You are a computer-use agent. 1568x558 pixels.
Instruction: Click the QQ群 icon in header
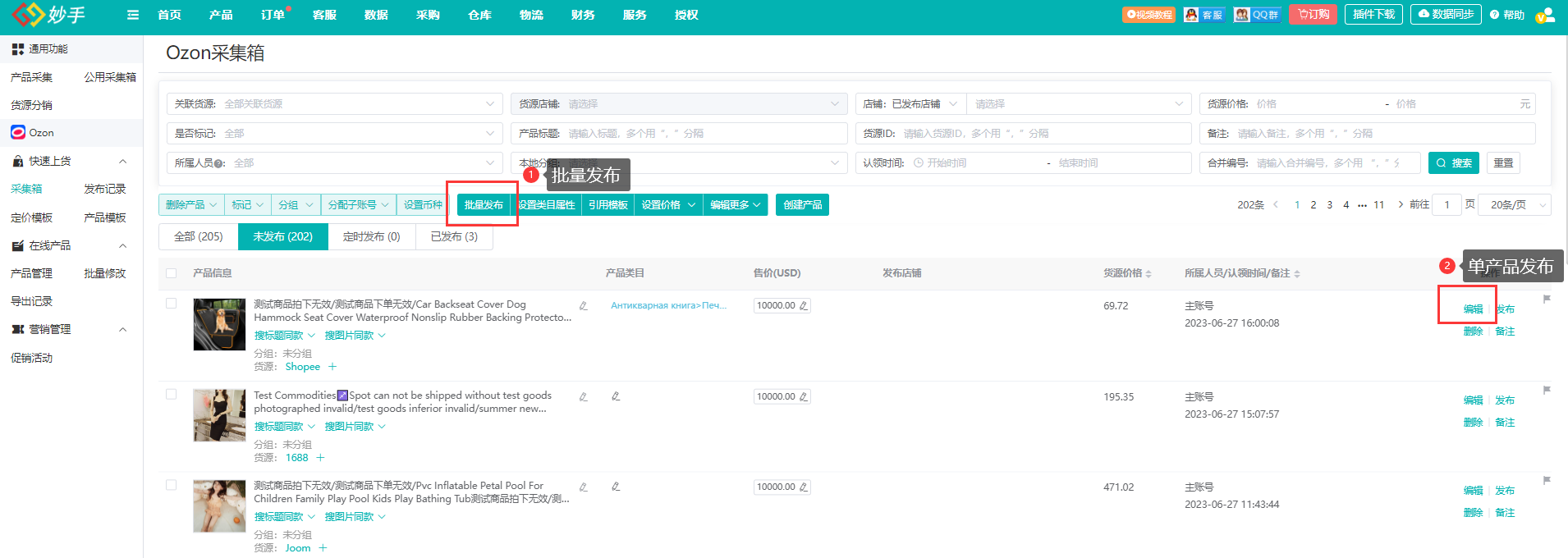click(x=1257, y=15)
